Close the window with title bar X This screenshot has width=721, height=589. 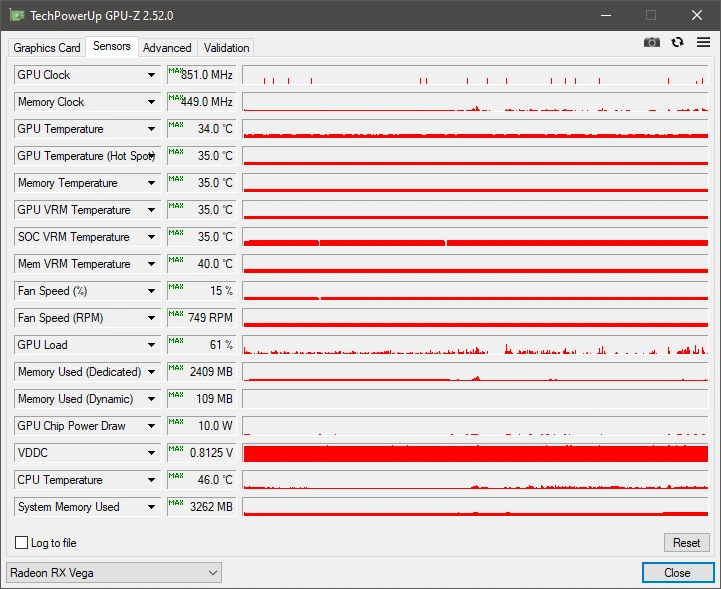[697, 15]
